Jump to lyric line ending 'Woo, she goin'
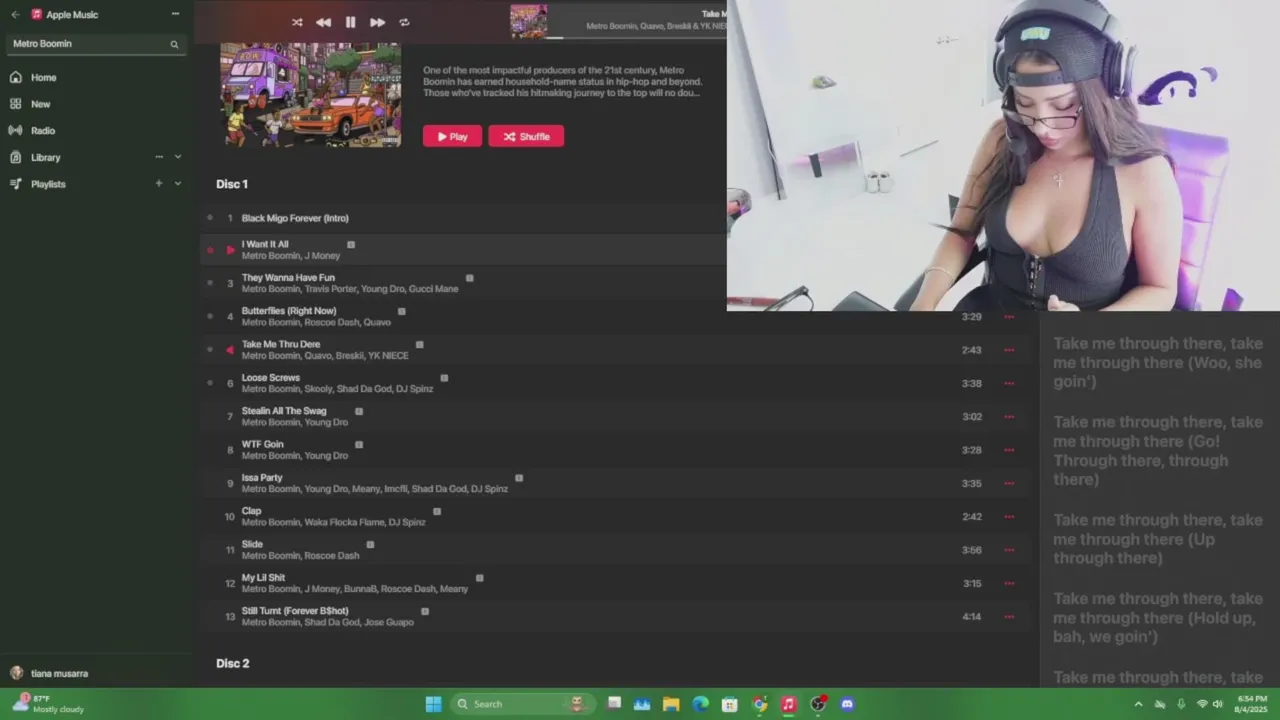 coord(1157,362)
